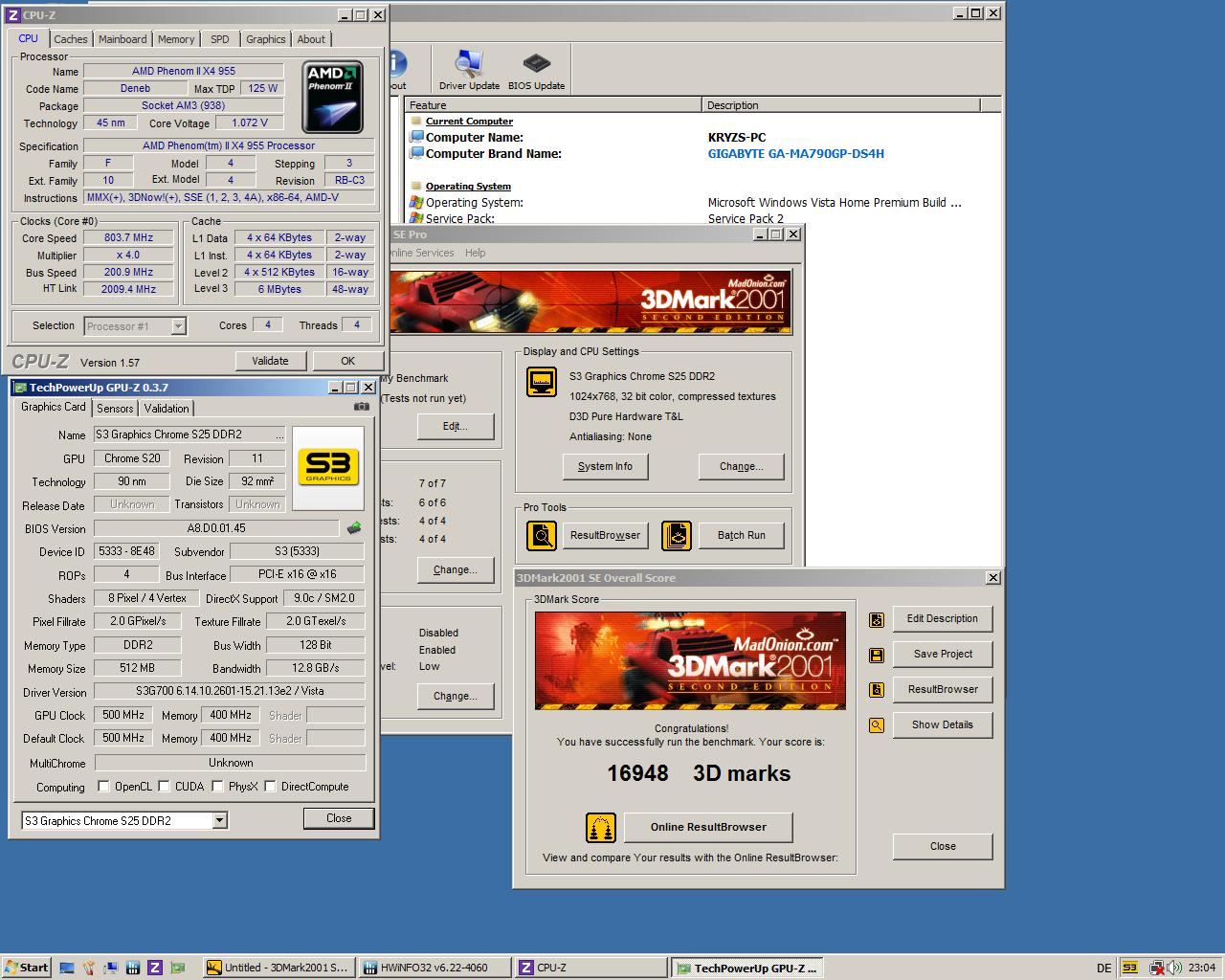1225x980 pixels.
Task: Click the Online ResultBrowser icon
Action: click(600, 827)
